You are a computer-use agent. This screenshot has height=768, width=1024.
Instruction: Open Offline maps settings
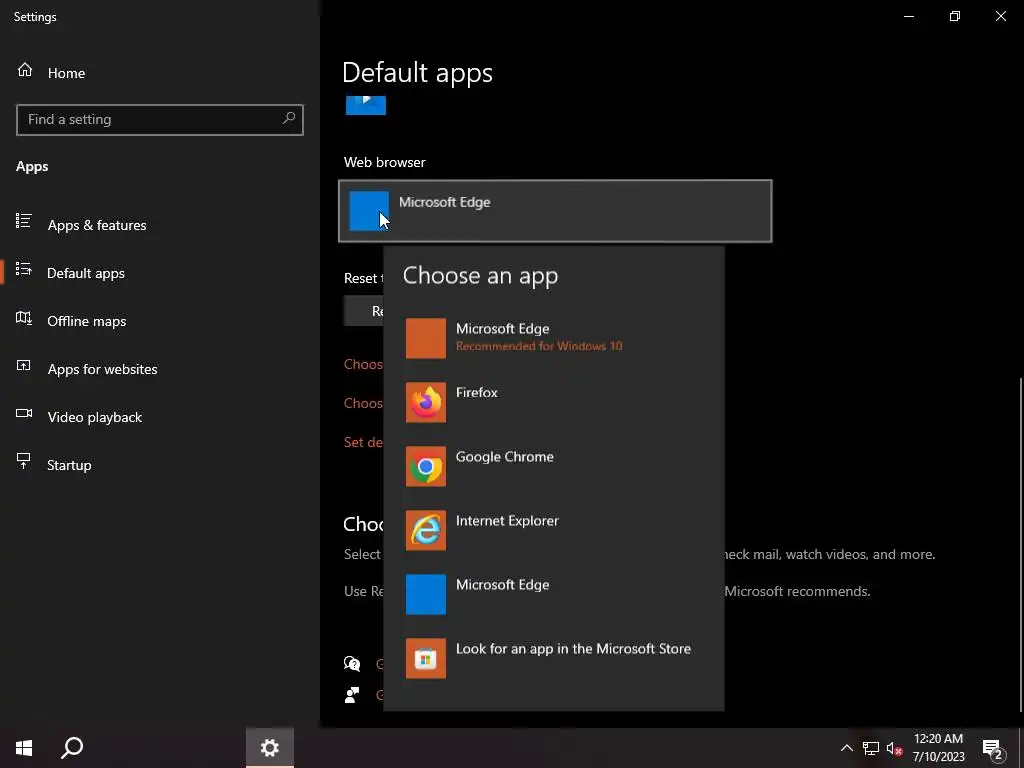point(86,321)
